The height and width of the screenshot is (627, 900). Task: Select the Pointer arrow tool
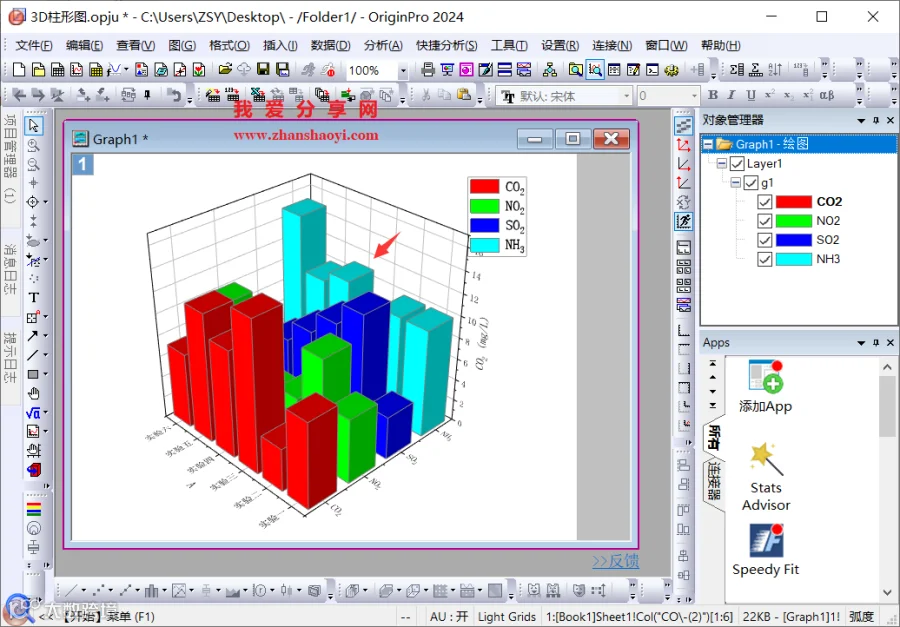[33, 125]
